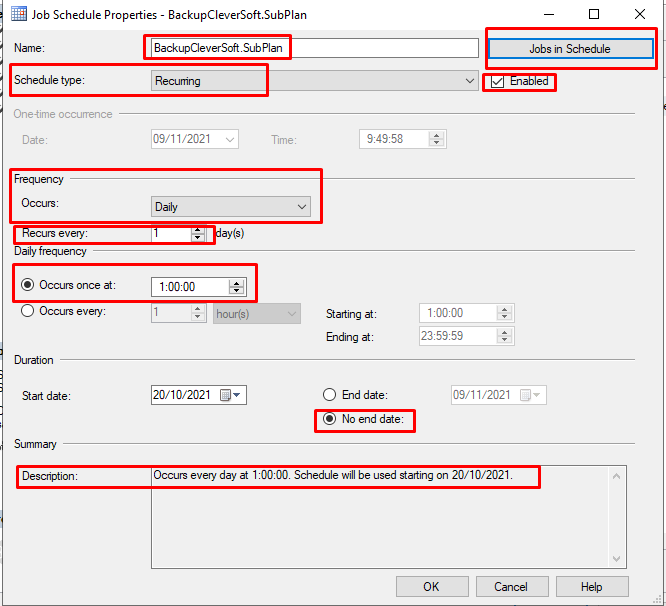Select the End date radio option

[x=329, y=395]
